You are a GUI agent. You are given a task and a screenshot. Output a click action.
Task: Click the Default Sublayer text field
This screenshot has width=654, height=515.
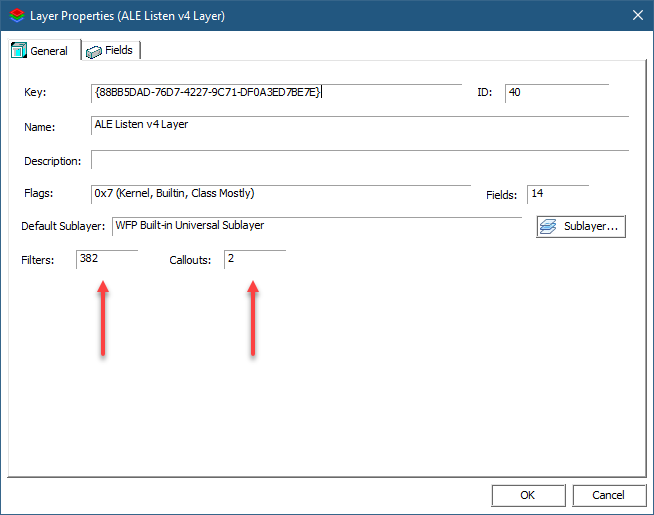click(316, 226)
